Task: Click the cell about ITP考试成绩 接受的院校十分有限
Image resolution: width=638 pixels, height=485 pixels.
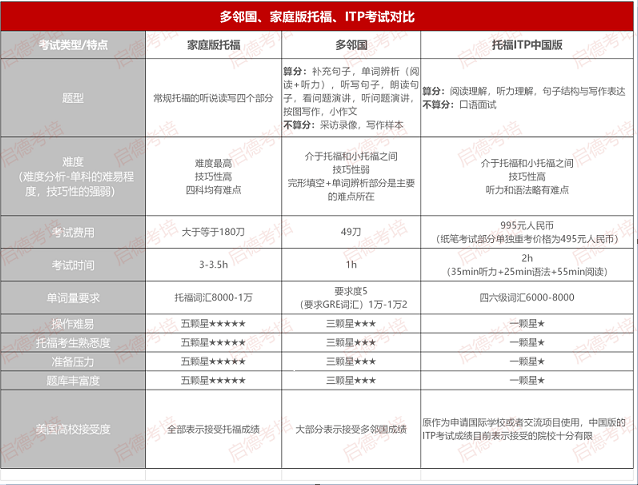Action: point(527,429)
